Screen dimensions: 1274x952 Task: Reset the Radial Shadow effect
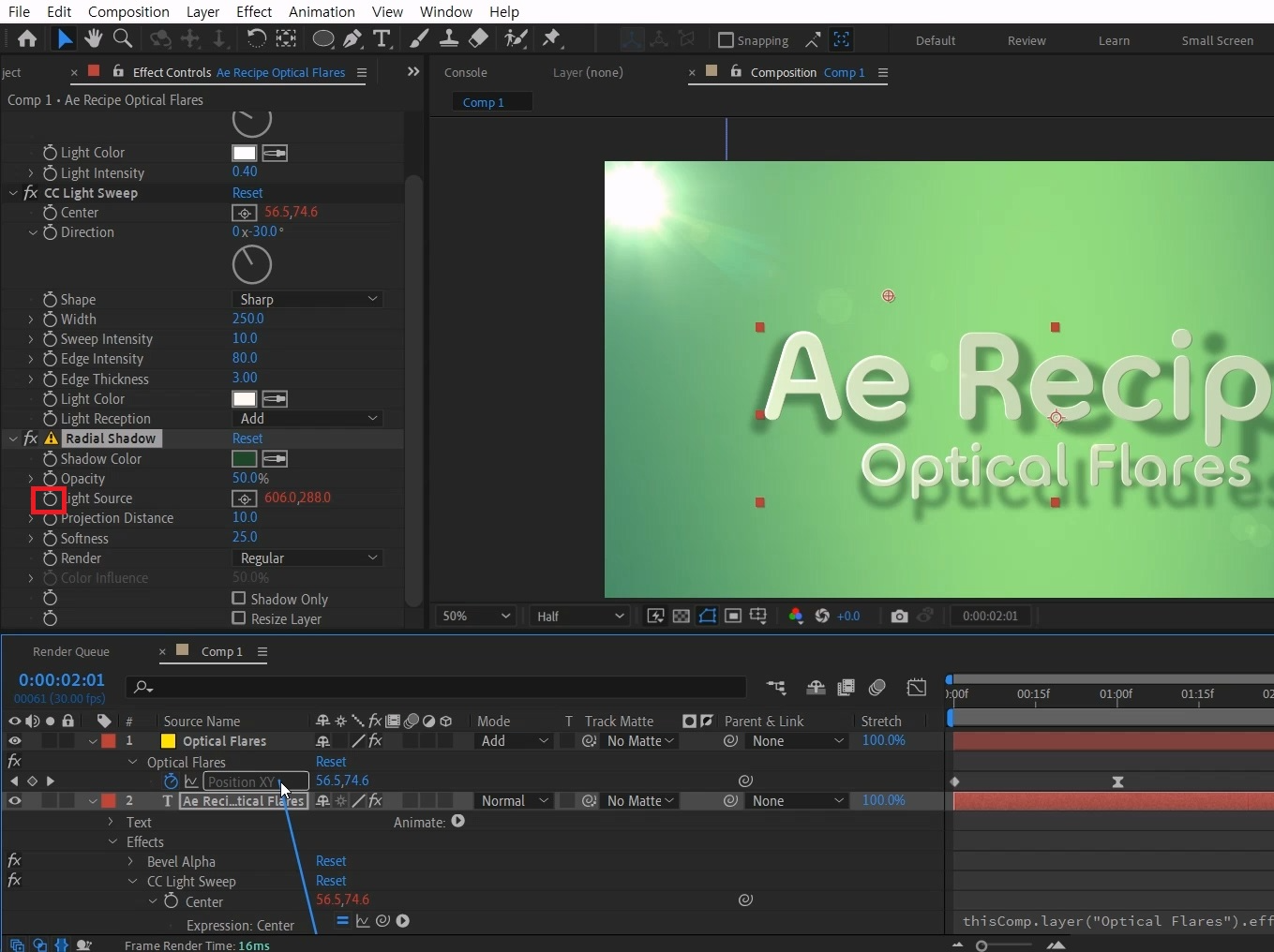click(247, 439)
